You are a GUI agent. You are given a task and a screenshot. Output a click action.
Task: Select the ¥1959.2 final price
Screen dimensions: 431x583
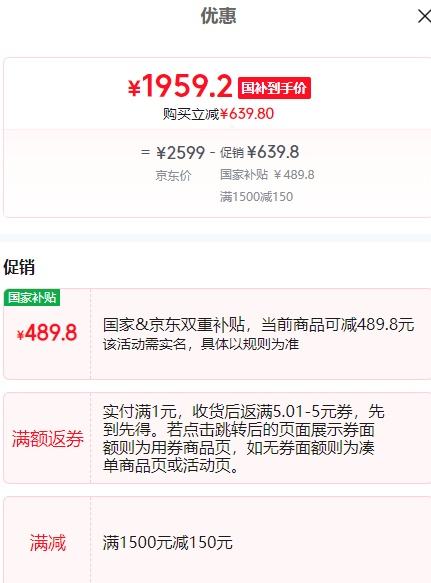click(180, 86)
